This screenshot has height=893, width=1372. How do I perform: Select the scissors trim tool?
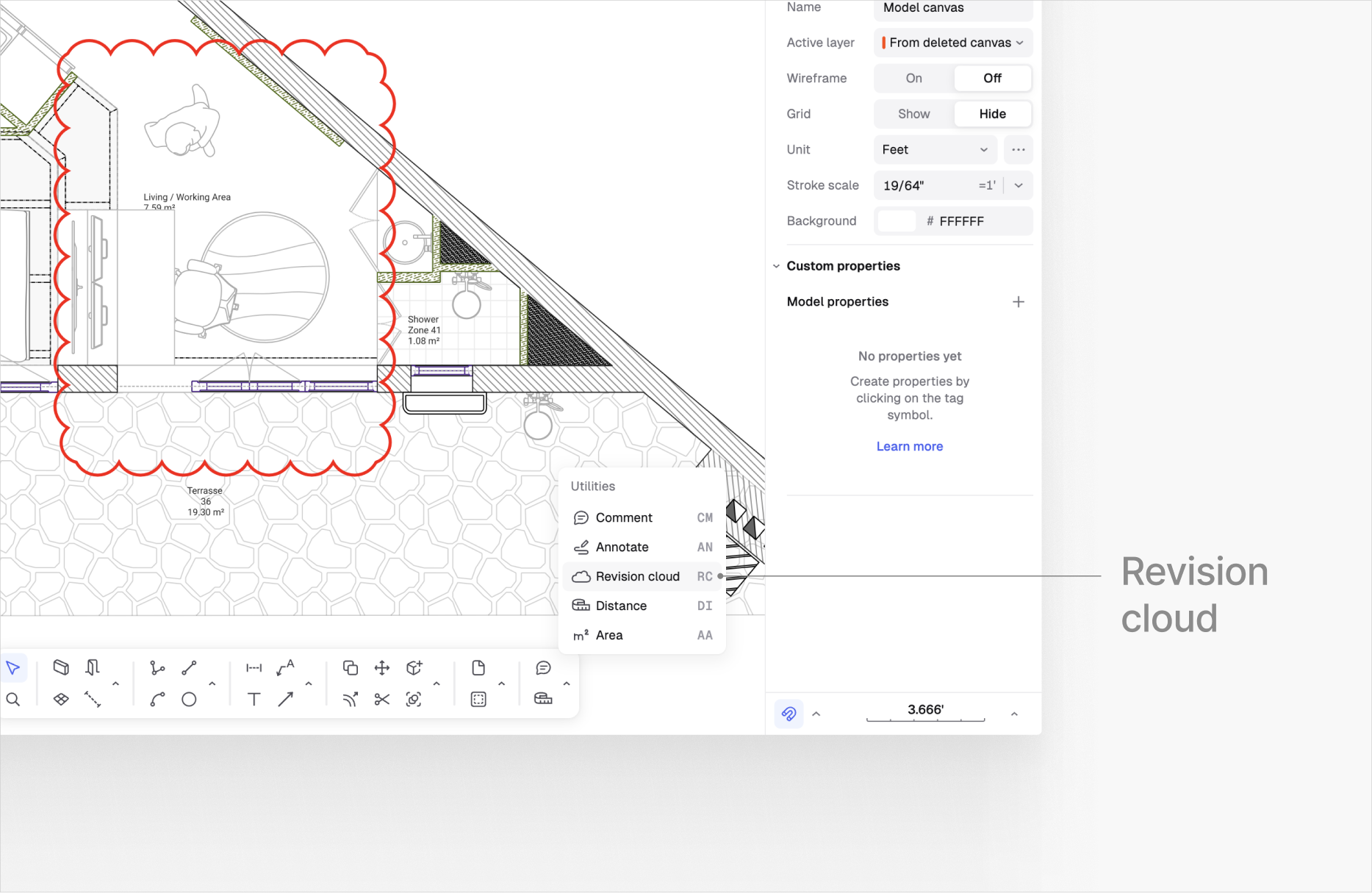(x=381, y=699)
